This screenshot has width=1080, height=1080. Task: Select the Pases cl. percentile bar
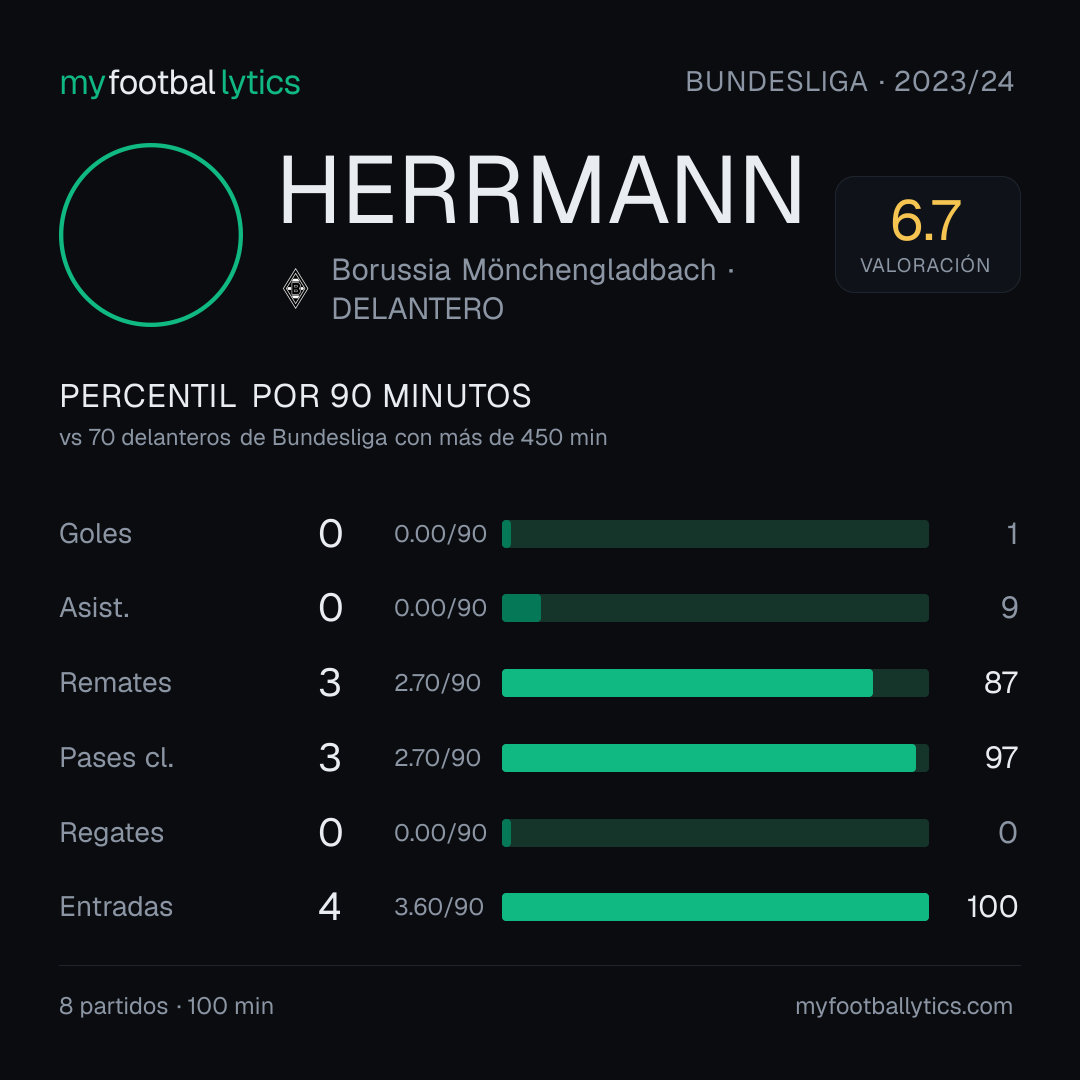(x=715, y=758)
